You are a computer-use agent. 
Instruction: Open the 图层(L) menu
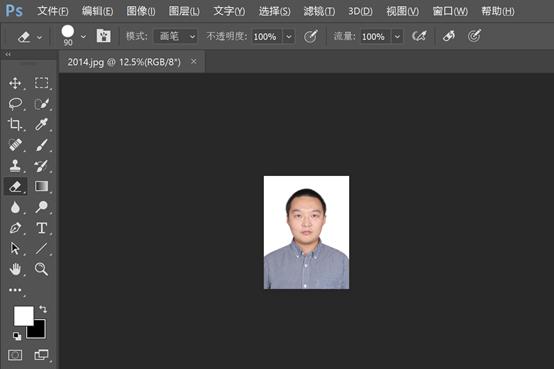tap(184, 11)
